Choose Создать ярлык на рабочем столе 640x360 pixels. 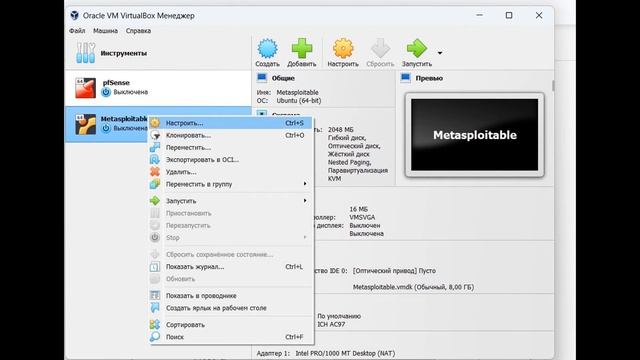[x=231, y=308]
